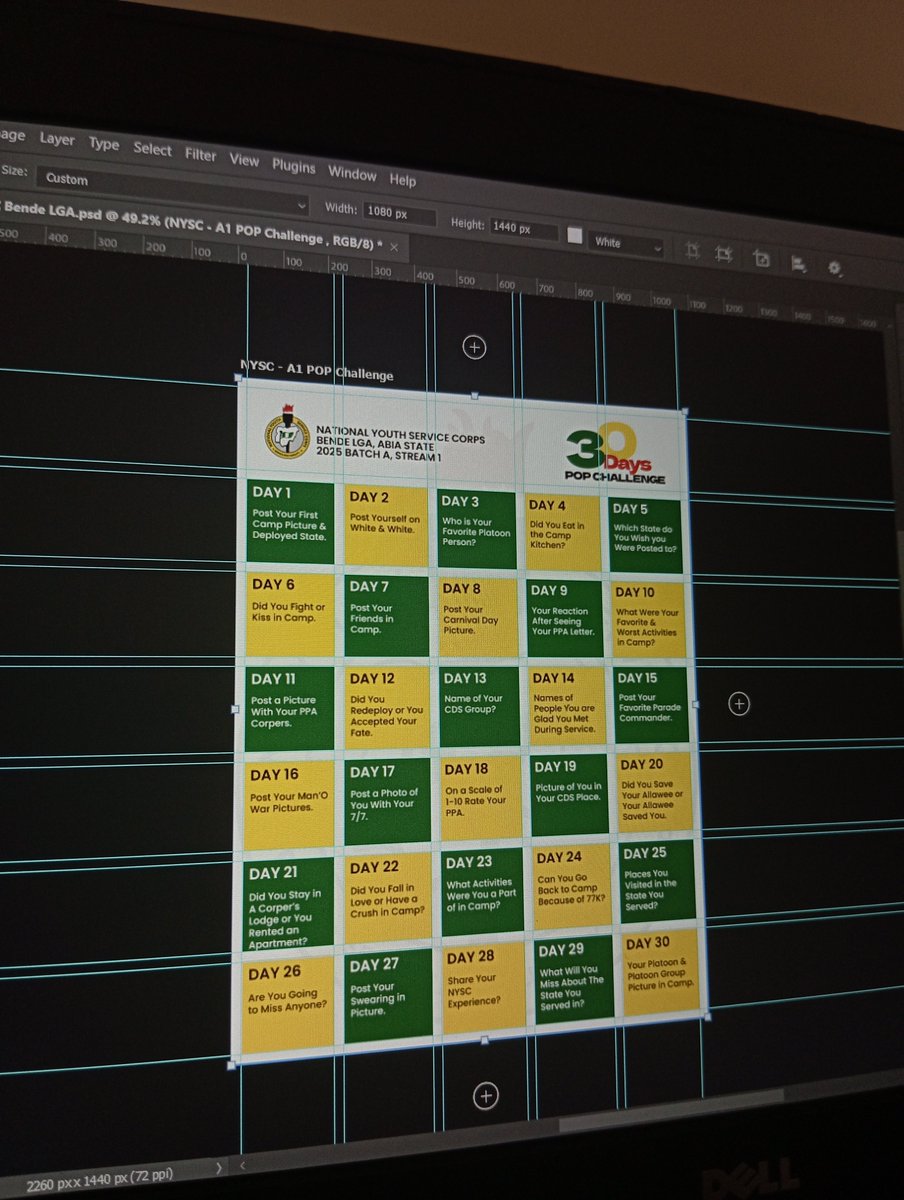904x1200 pixels.
Task: Add artboard with plus right of canvas
Action: click(x=739, y=703)
